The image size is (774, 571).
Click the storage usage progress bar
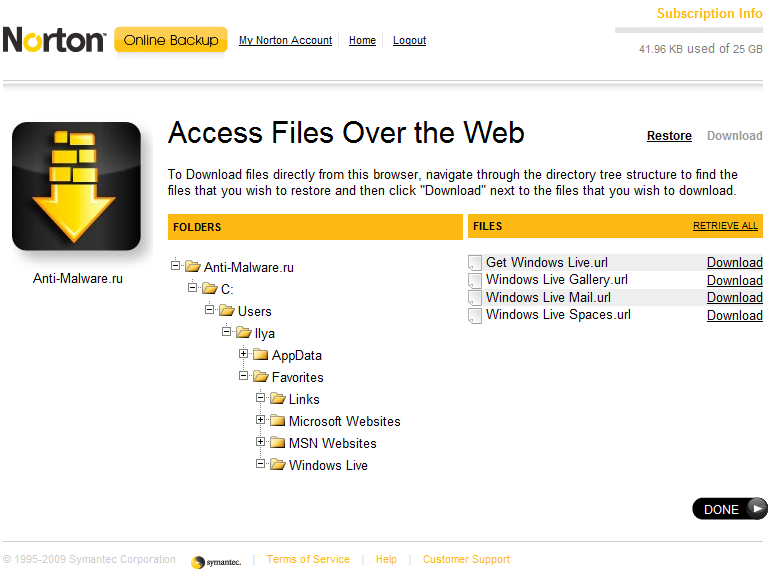tap(689, 30)
